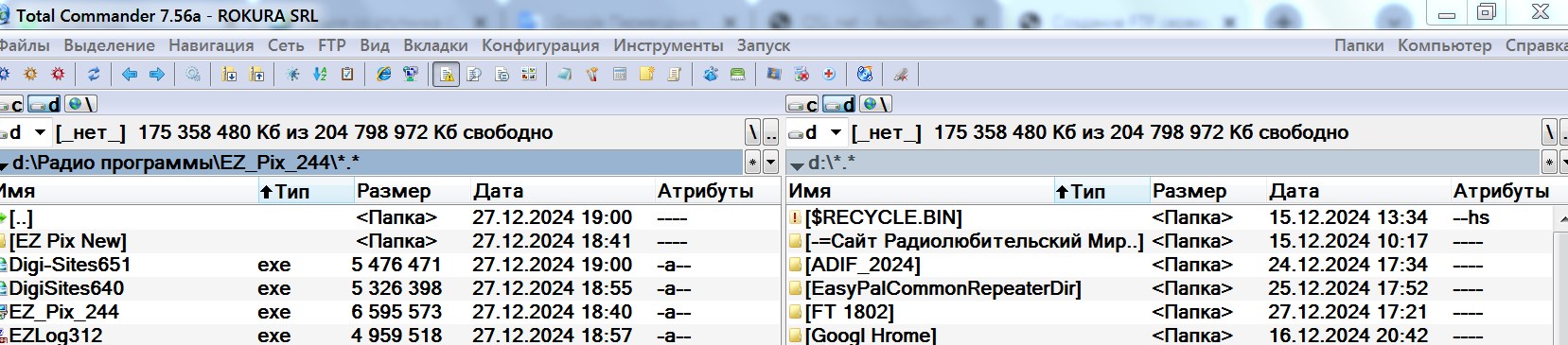Toggle thumbnails view mode
This screenshot has width=1568, height=345.
point(529,75)
